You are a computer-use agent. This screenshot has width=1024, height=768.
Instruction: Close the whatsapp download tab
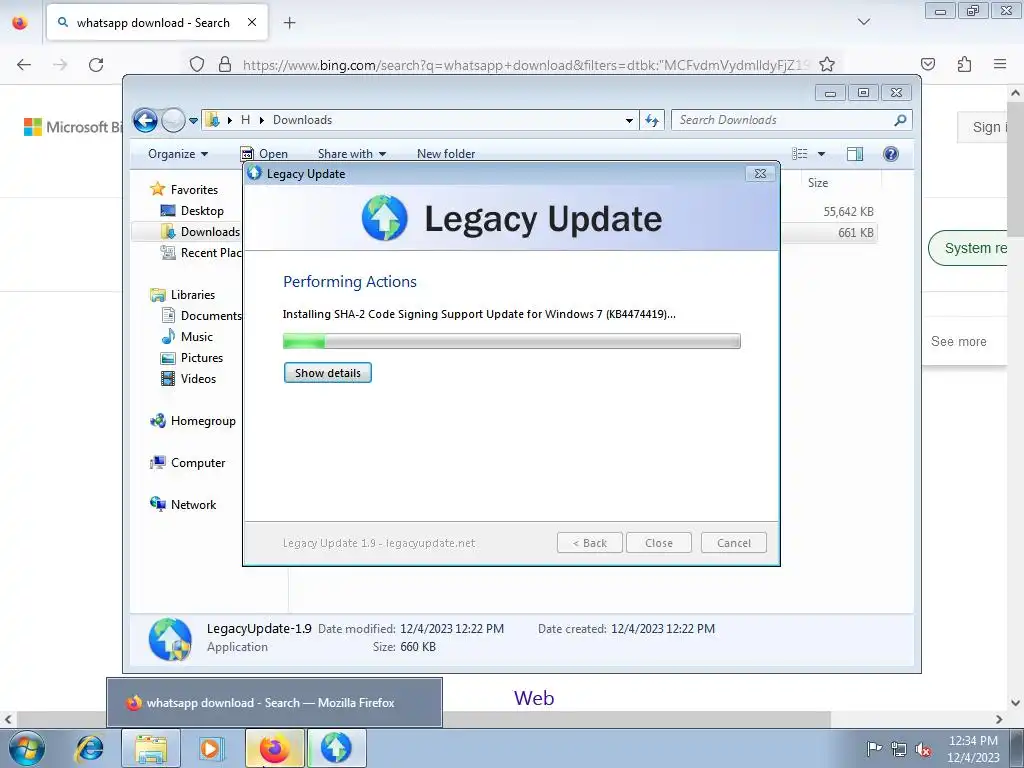point(252,22)
